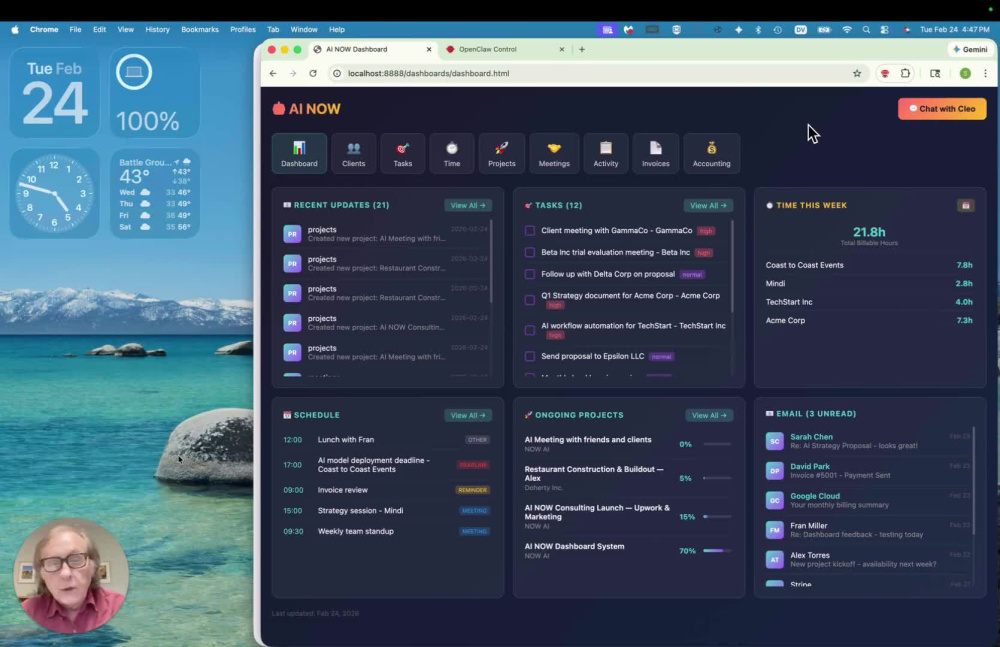Click 'Acme Corp' time row
This screenshot has height=647, width=1000.
(x=869, y=320)
